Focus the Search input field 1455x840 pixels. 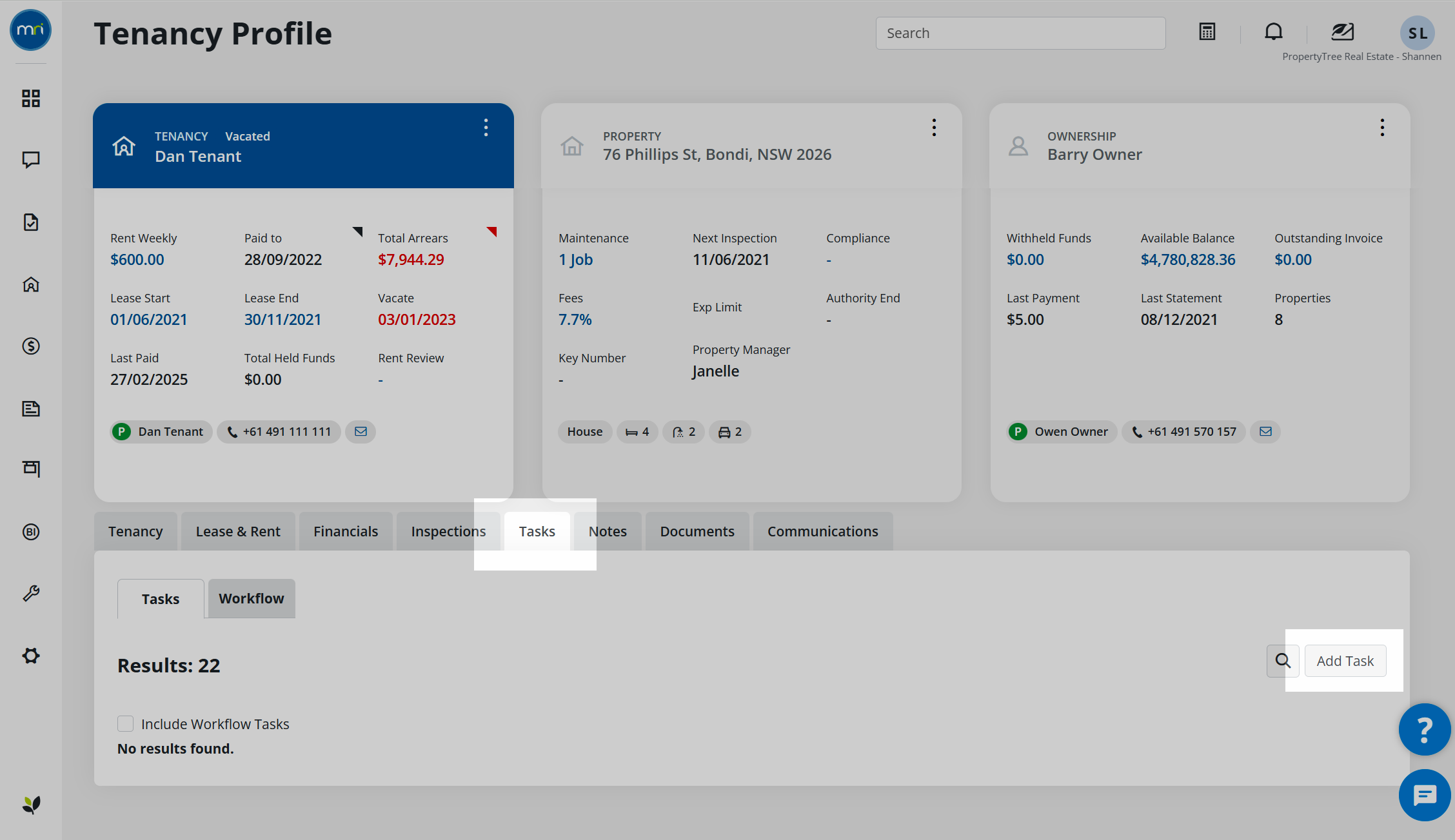pos(1020,33)
